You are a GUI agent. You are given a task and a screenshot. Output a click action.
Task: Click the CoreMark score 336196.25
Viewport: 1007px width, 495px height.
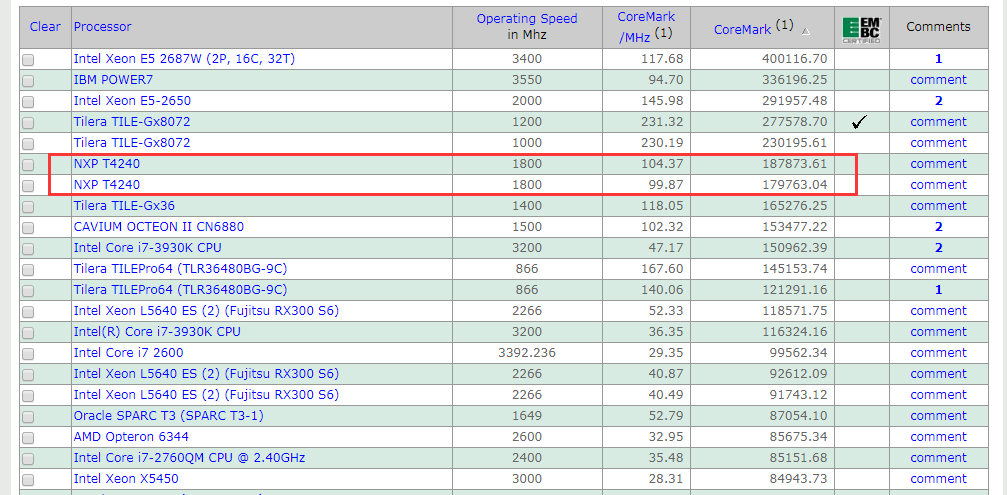794,80
